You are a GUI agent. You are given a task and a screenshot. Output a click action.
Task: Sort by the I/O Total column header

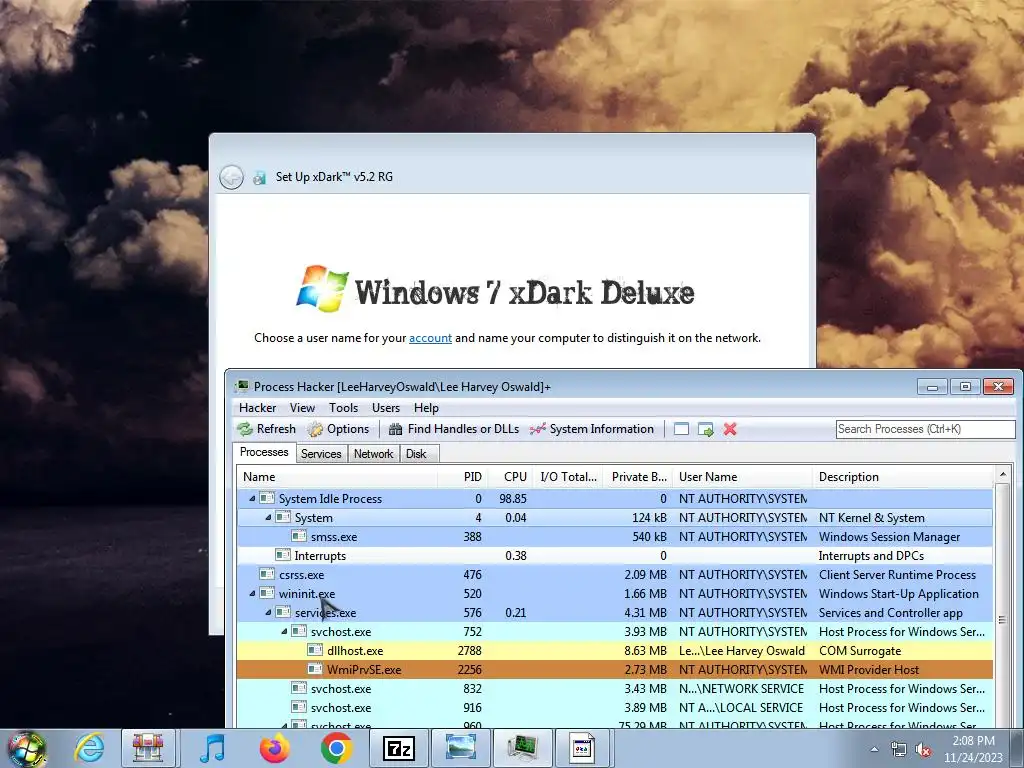[x=568, y=477]
